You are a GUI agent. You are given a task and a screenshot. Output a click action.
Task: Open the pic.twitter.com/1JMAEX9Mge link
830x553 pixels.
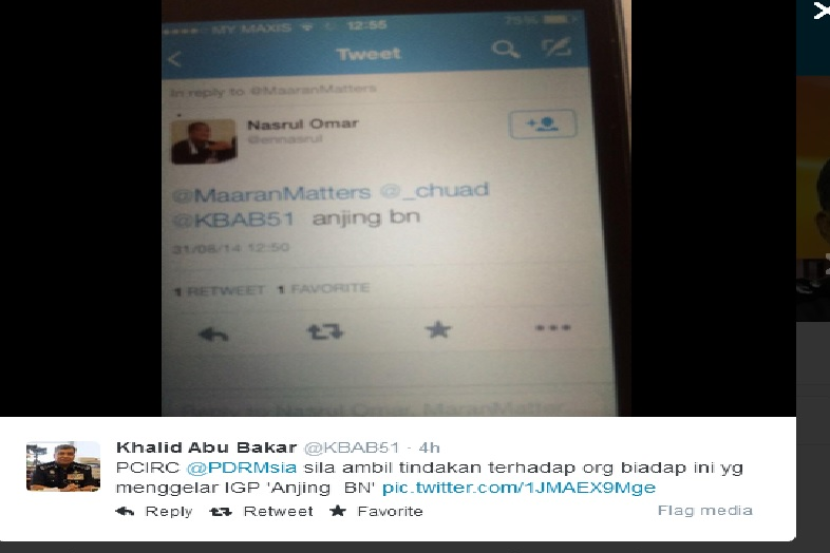coord(519,487)
